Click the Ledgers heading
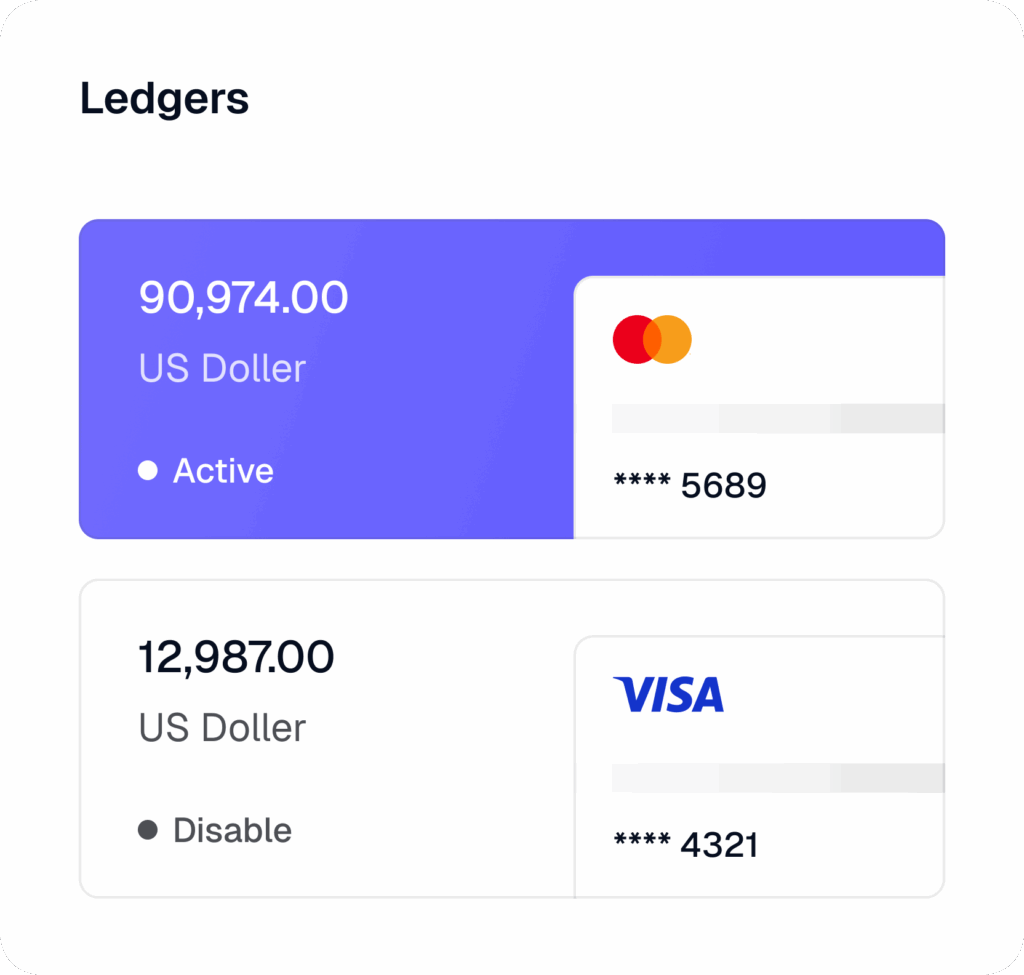Image resolution: width=1024 pixels, height=975 pixels. pyautogui.click(x=164, y=99)
